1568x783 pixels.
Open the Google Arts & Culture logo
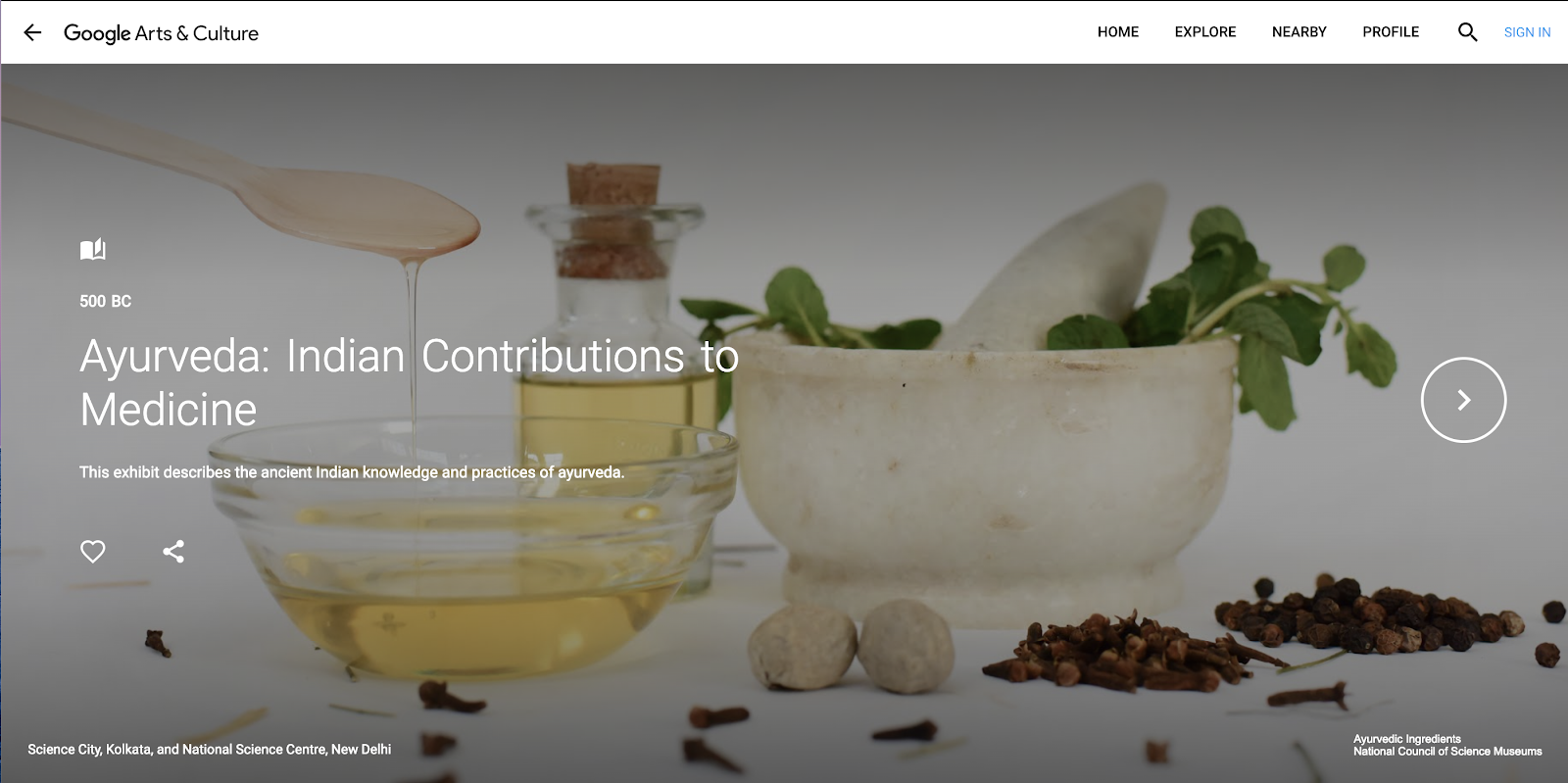click(x=161, y=33)
